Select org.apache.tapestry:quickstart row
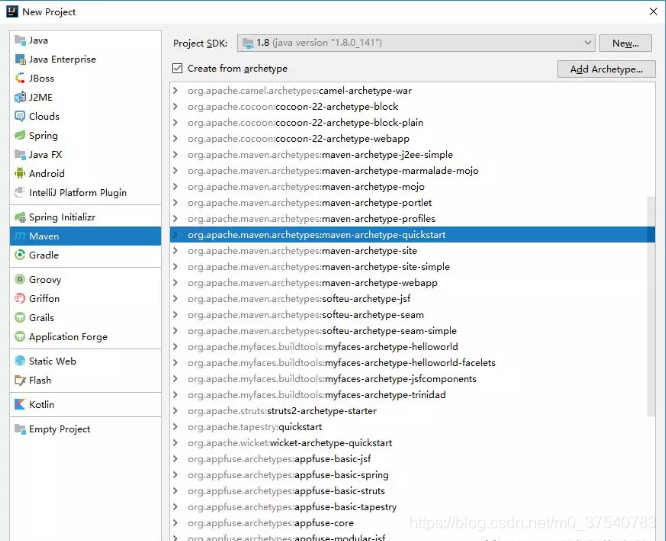 tap(412, 427)
